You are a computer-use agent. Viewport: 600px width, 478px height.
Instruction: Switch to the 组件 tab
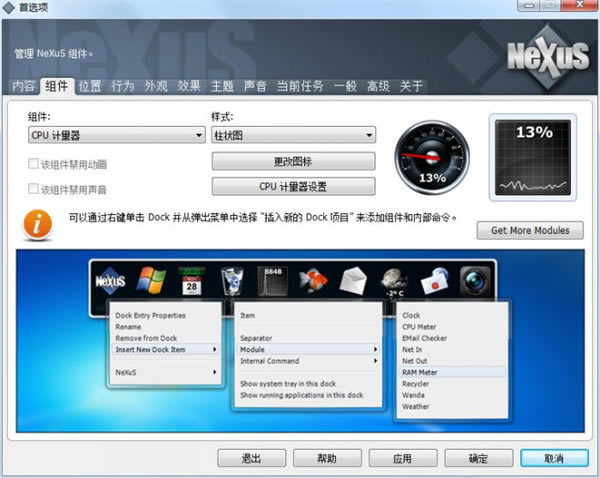(57, 86)
